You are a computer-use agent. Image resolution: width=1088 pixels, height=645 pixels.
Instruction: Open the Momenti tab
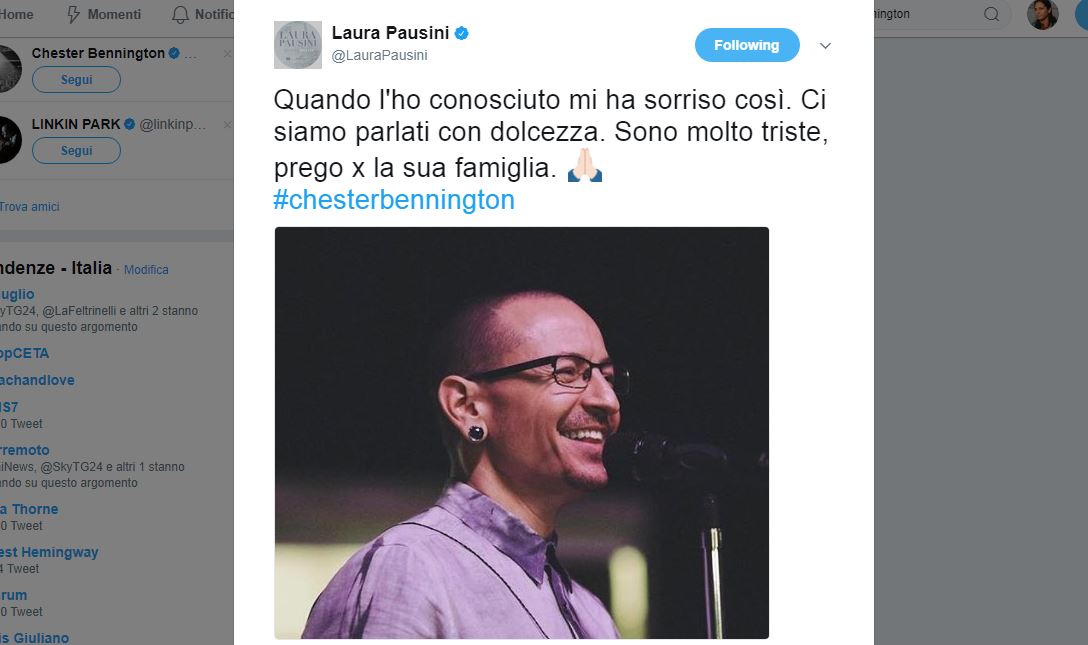pyautogui.click(x=104, y=15)
